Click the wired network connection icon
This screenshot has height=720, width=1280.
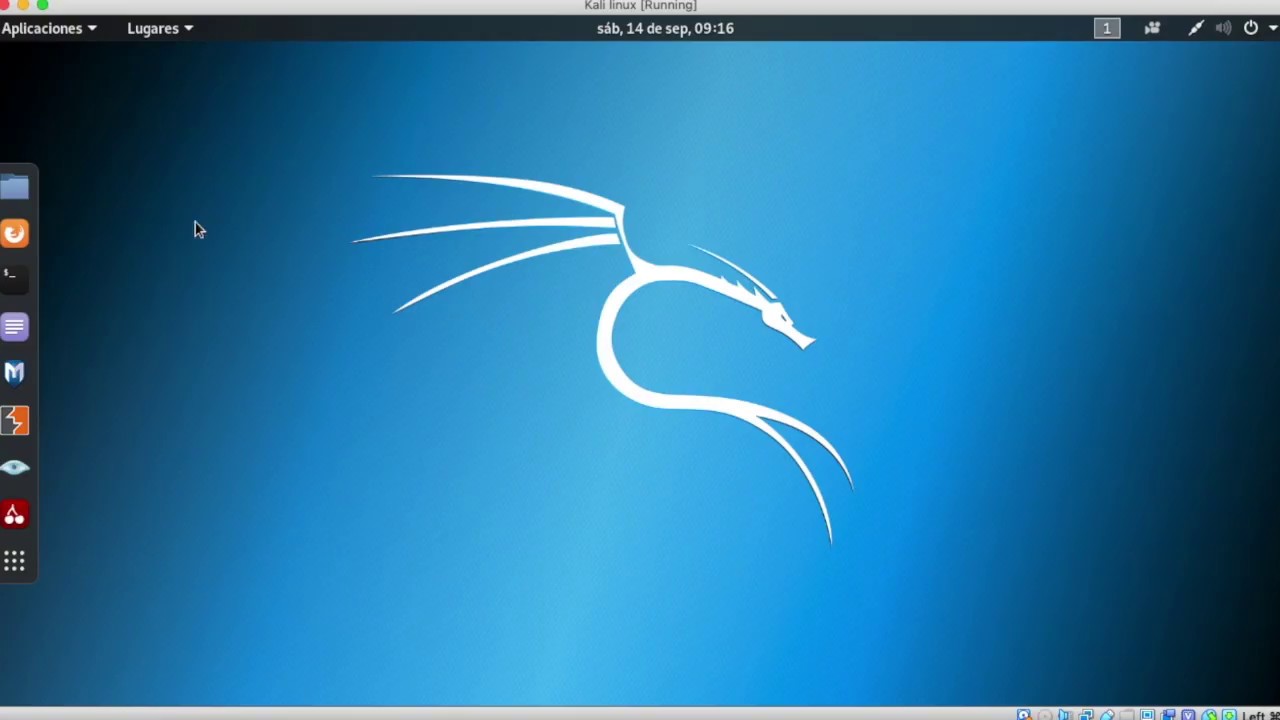point(1196,28)
